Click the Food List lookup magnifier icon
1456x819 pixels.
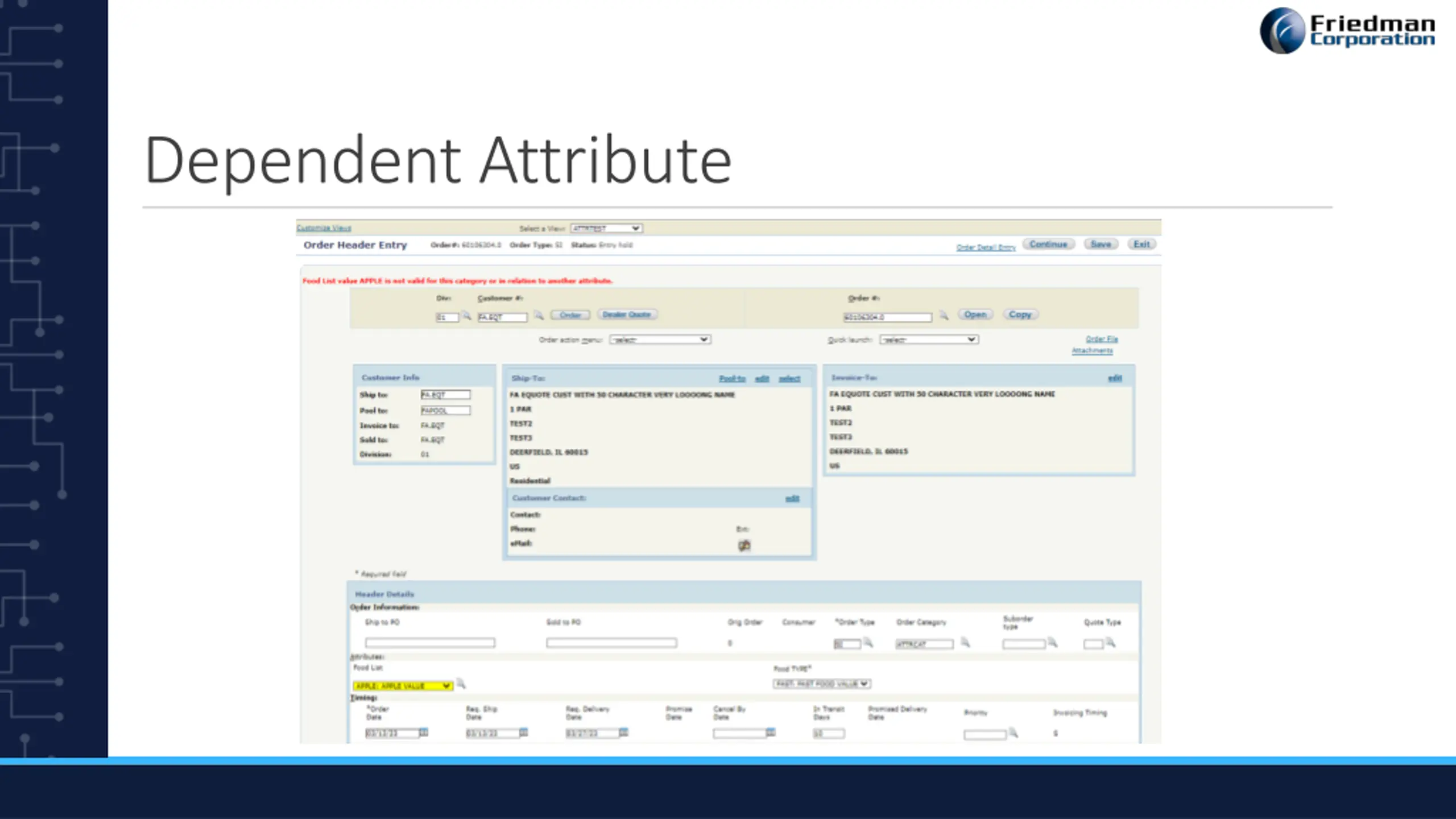(461, 684)
